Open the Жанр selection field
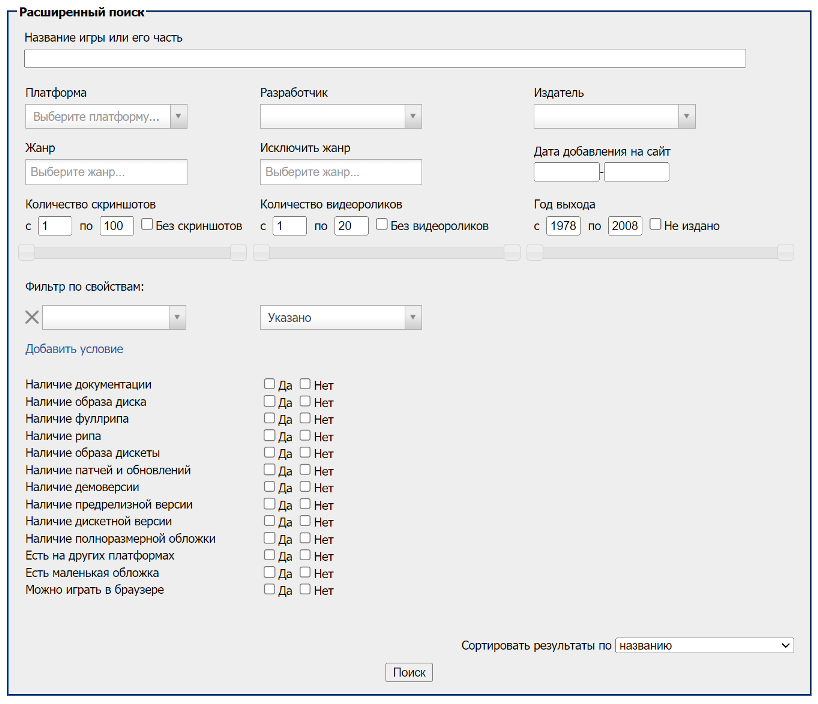Image resolution: width=818 pixels, height=704 pixels. click(x=105, y=172)
